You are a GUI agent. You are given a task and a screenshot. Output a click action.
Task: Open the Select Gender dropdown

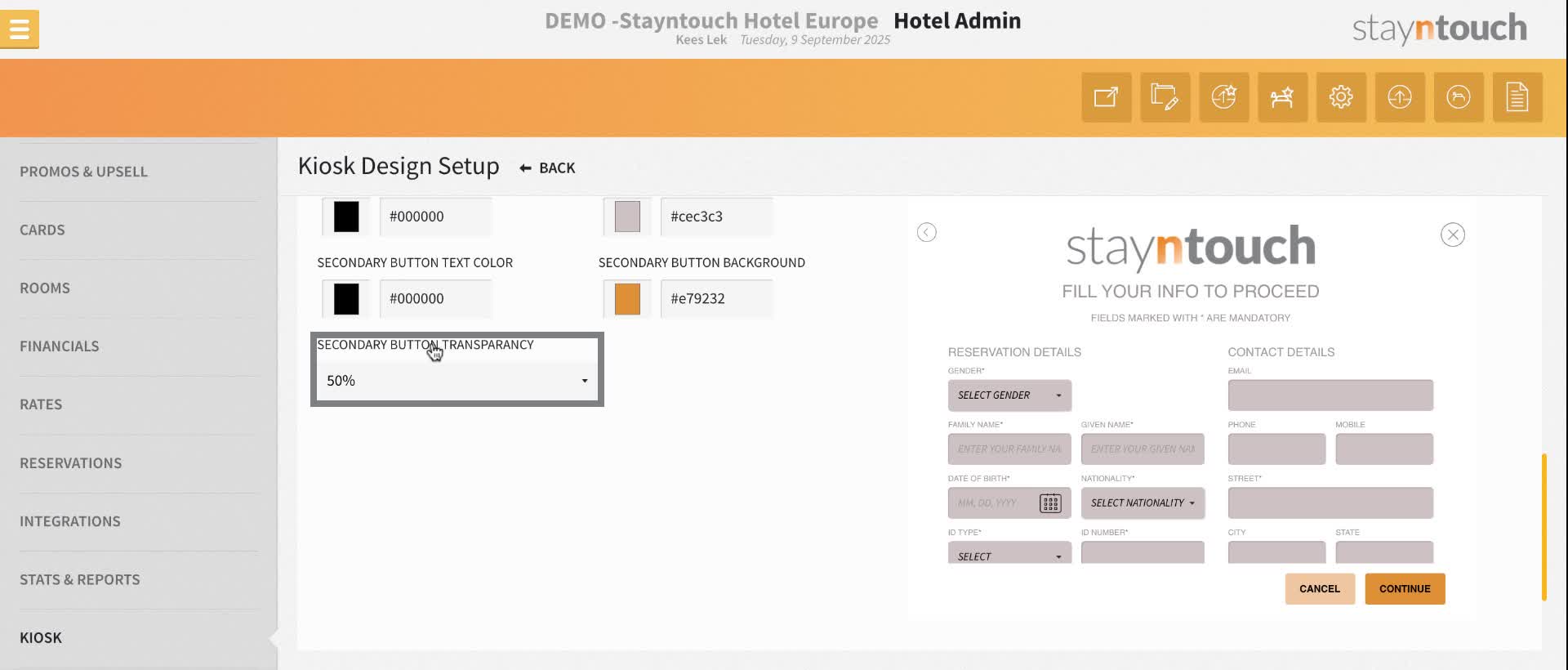coord(1009,395)
